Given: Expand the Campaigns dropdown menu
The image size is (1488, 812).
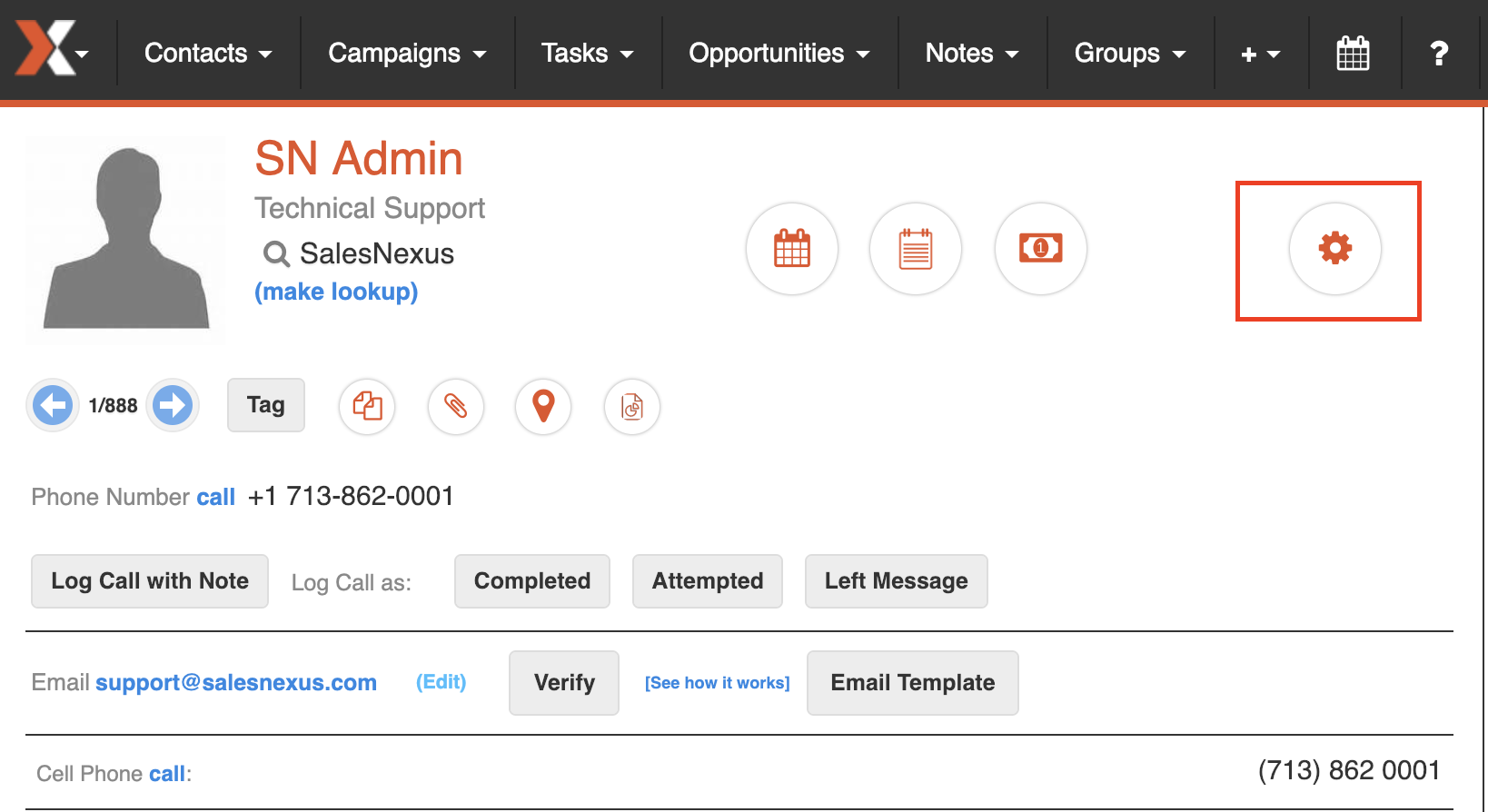Looking at the screenshot, I should 407,53.
